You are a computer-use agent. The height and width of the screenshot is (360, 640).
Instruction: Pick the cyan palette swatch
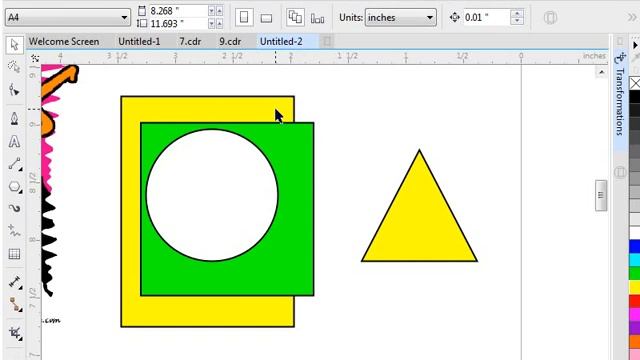(x=635, y=260)
